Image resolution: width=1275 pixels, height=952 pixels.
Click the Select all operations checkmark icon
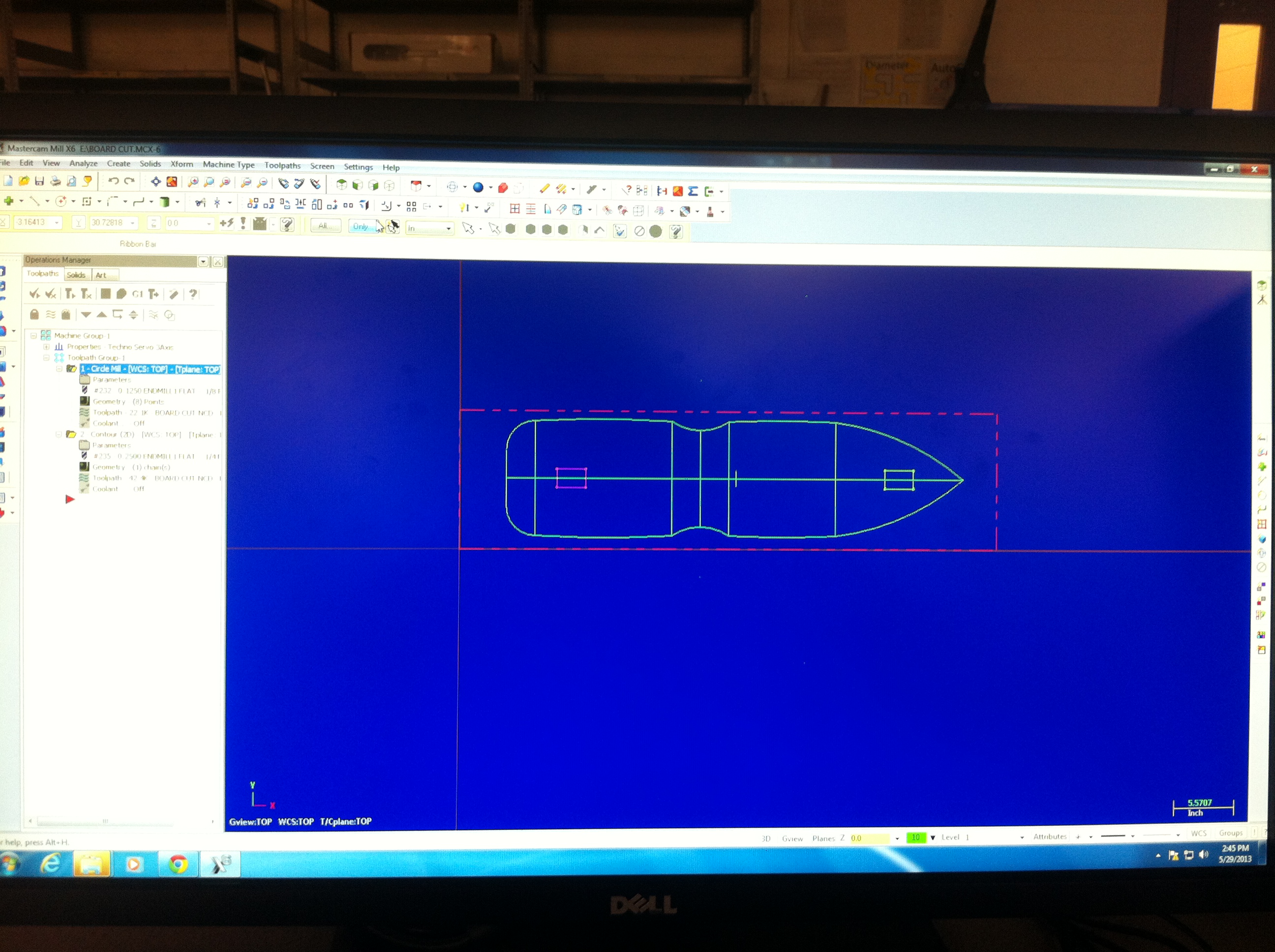(34, 294)
